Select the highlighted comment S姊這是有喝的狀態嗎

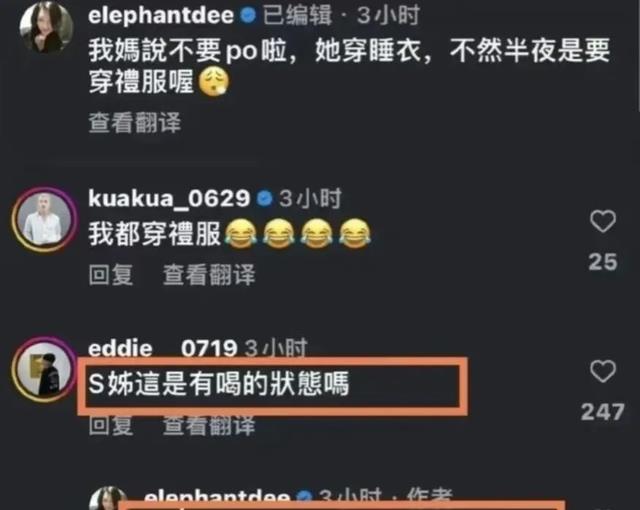[x=219, y=384]
